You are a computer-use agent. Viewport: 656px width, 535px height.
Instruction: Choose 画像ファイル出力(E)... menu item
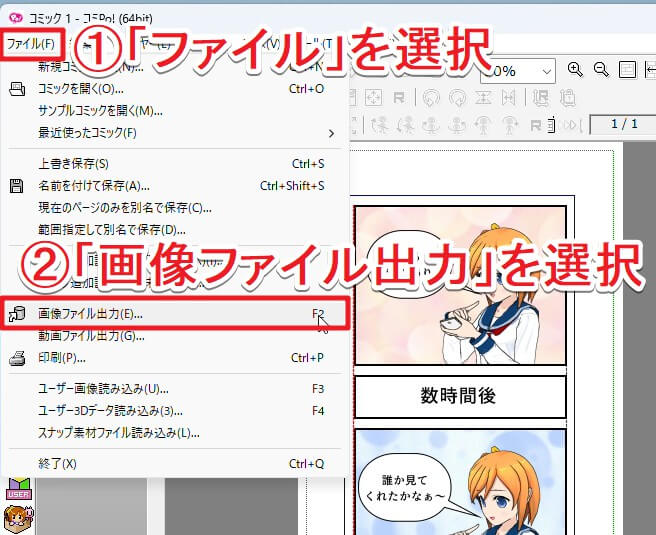pyautogui.click(x=175, y=313)
